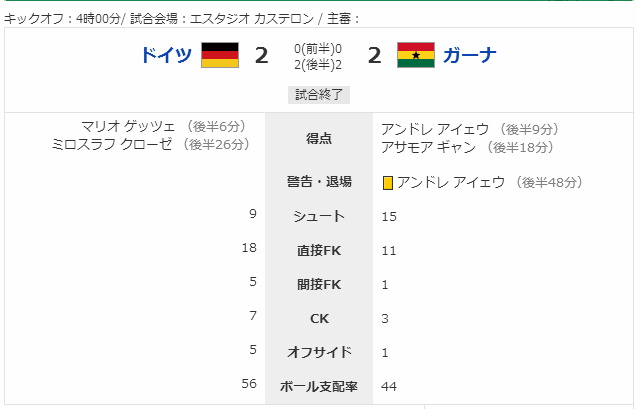Click the Germany flag icon
636x409 pixels.
pos(220,55)
